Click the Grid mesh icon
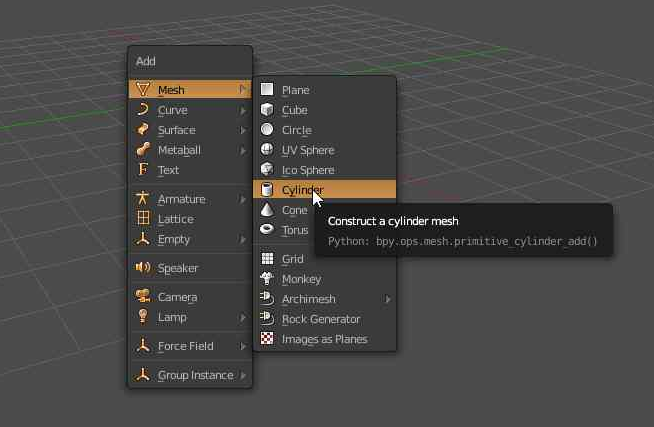Screen dimensions: 654x427 267,259
